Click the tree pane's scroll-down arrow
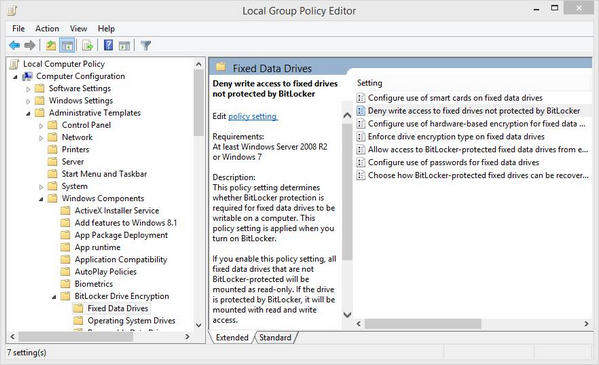This screenshot has width=599, height=365. pos(199,325)
